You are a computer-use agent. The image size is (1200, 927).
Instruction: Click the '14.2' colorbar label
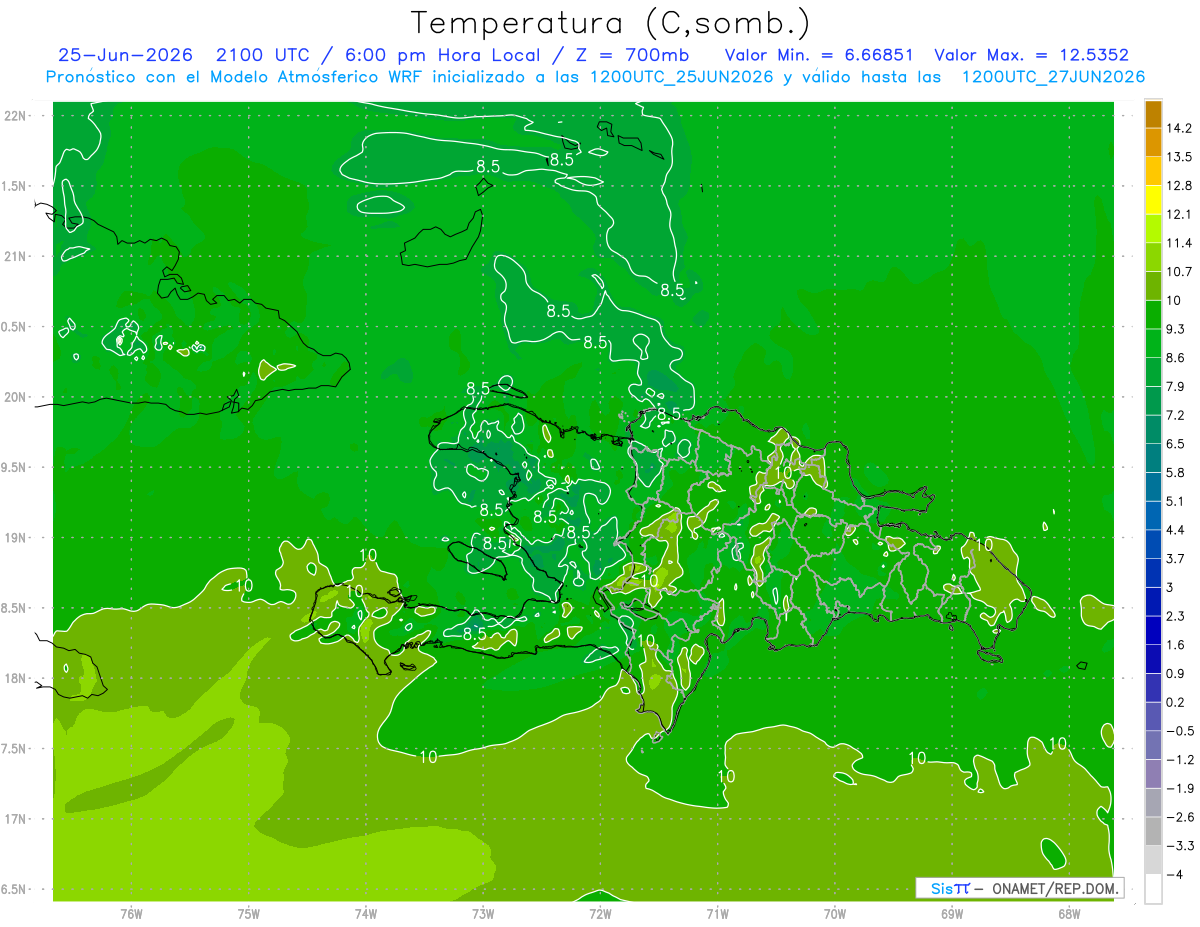[x=1180, y=128]
